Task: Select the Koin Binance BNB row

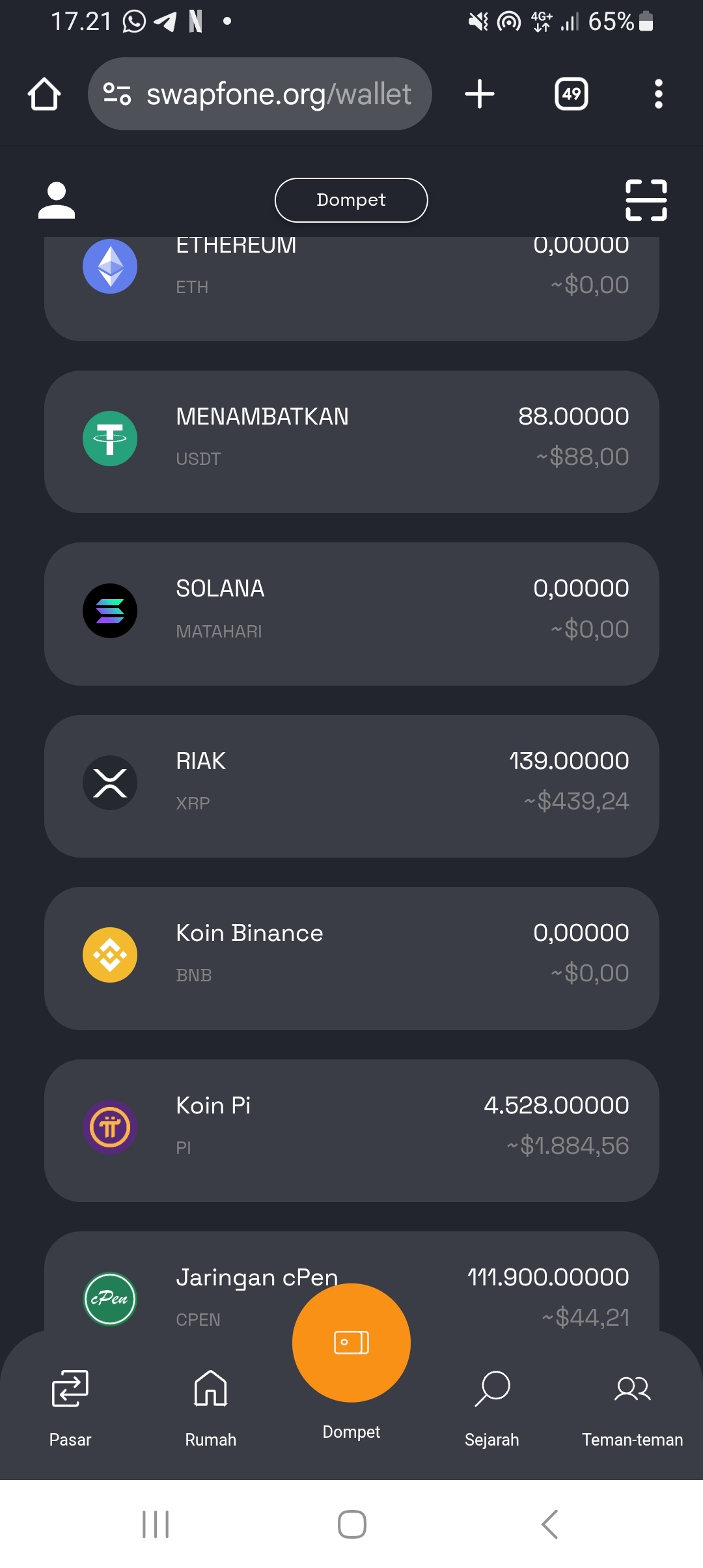Action: point(351,958)
